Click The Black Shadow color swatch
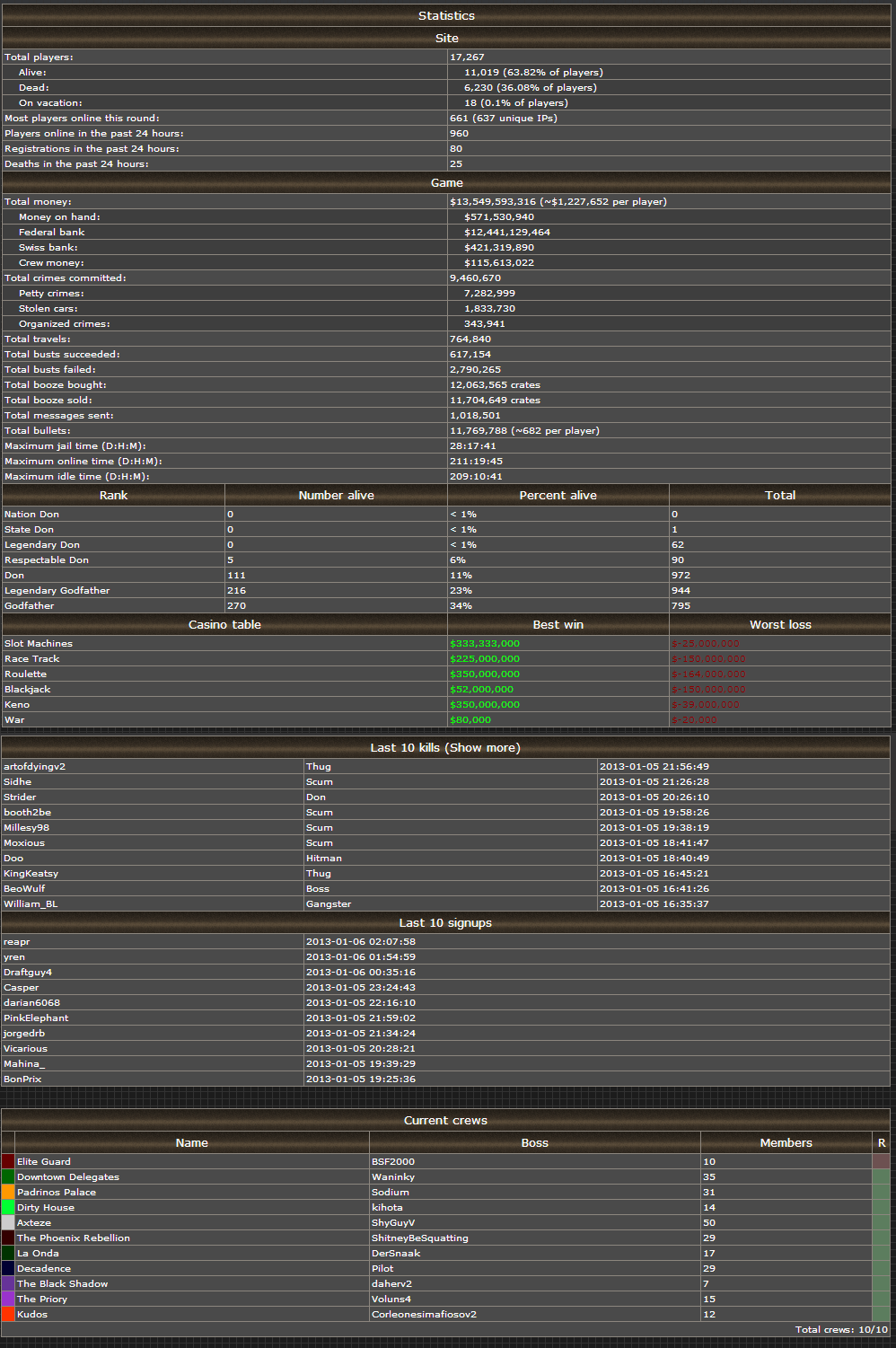896x1348 pixels. 8,1283
